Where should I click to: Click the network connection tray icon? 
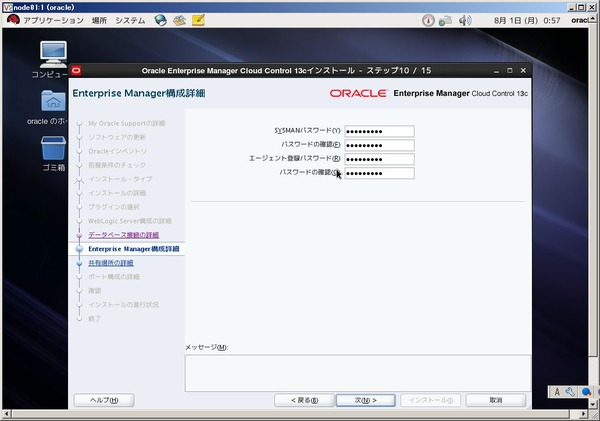[446, 20]
